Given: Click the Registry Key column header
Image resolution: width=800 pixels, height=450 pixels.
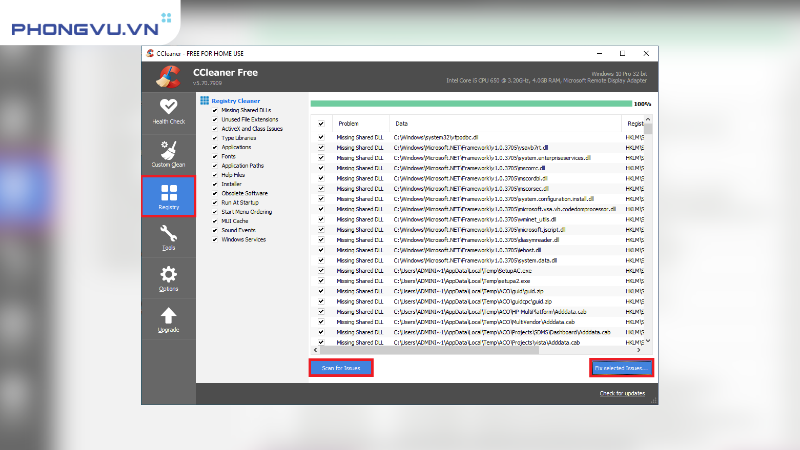Looking at the screenshot, I should click(x=633, y=123).
